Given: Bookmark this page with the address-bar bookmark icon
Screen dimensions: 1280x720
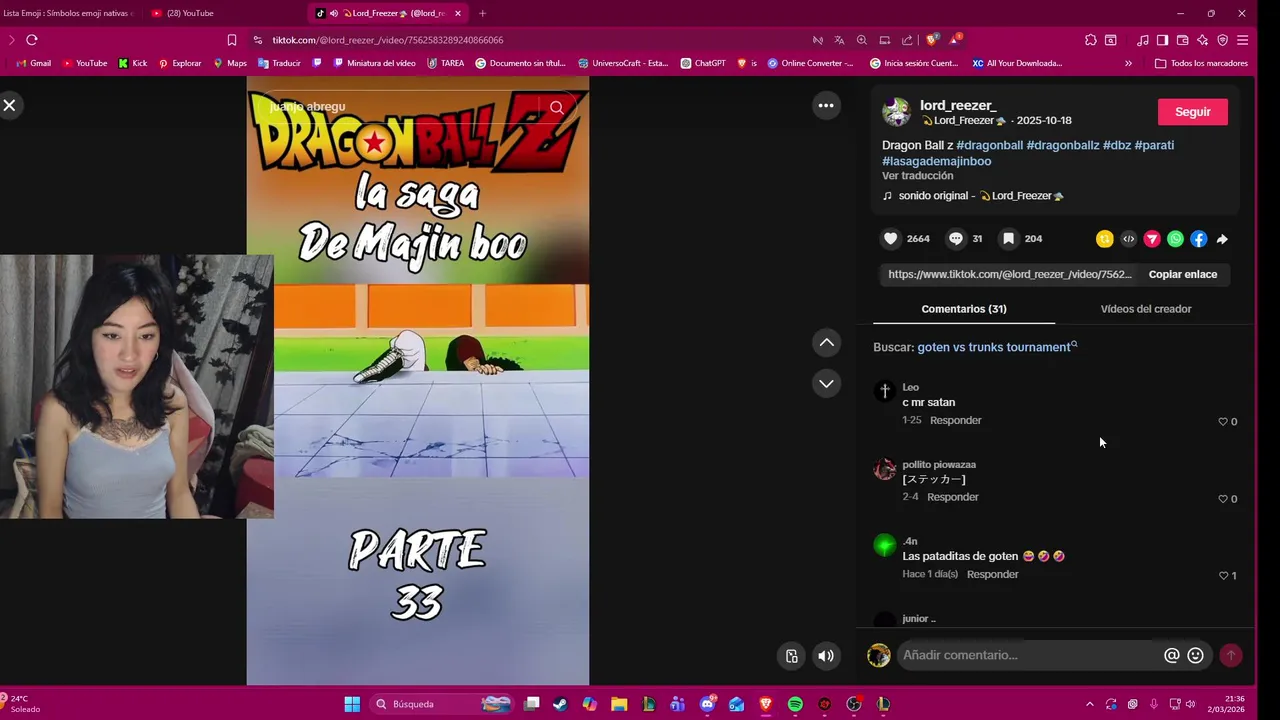Looking at the screenshot, I should click(232, 40).
